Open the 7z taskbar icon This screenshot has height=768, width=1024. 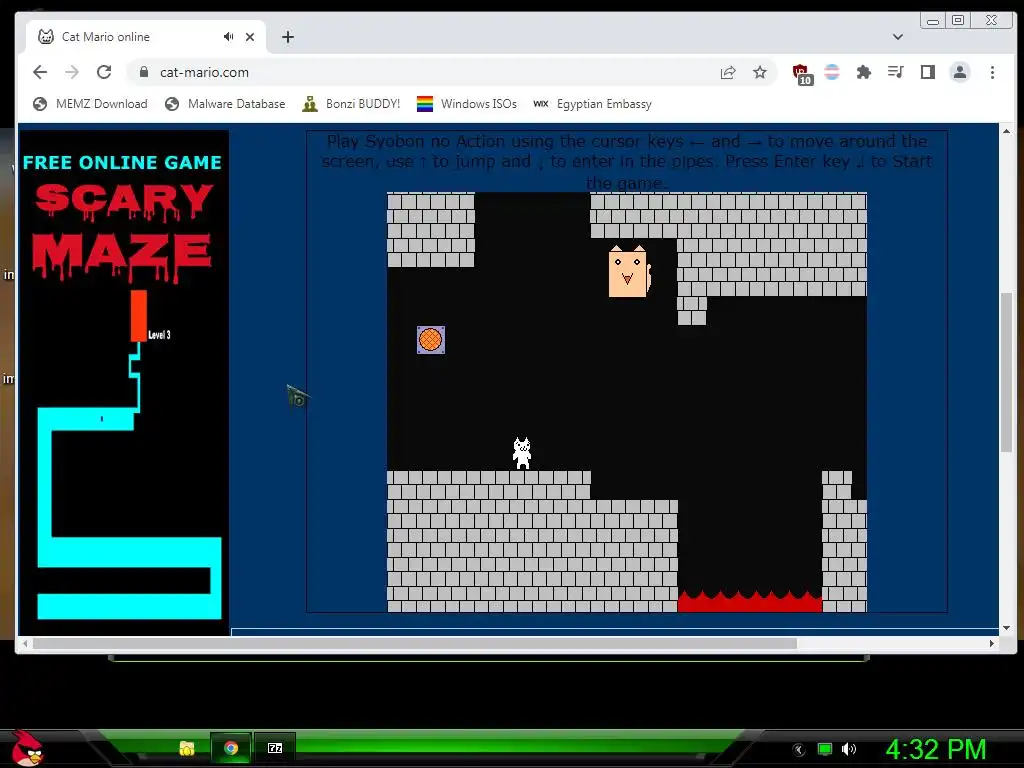click(x=275, y=748)
